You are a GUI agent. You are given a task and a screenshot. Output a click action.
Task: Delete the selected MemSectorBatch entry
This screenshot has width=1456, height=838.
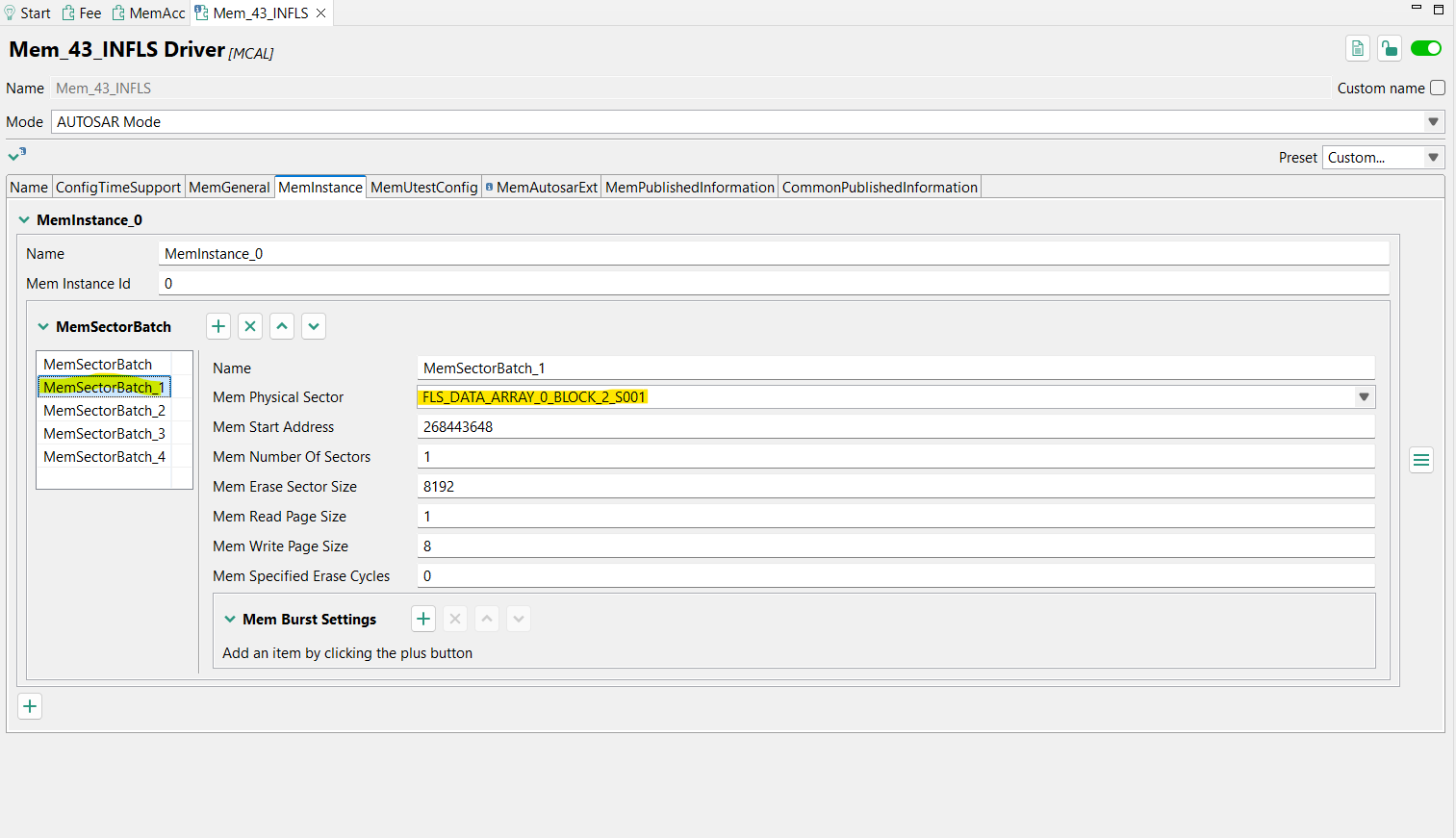[x=250, y=326]
